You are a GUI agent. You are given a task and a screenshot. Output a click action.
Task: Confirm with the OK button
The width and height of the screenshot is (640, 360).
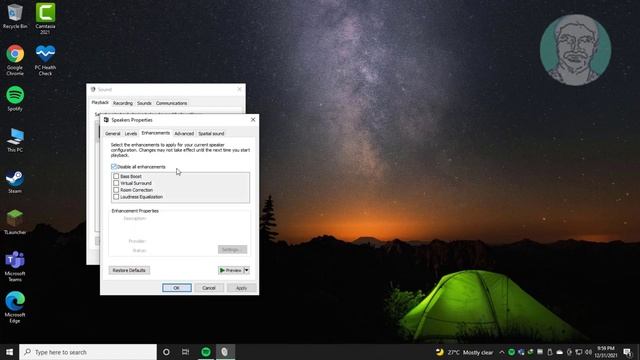tap(177, 288)
